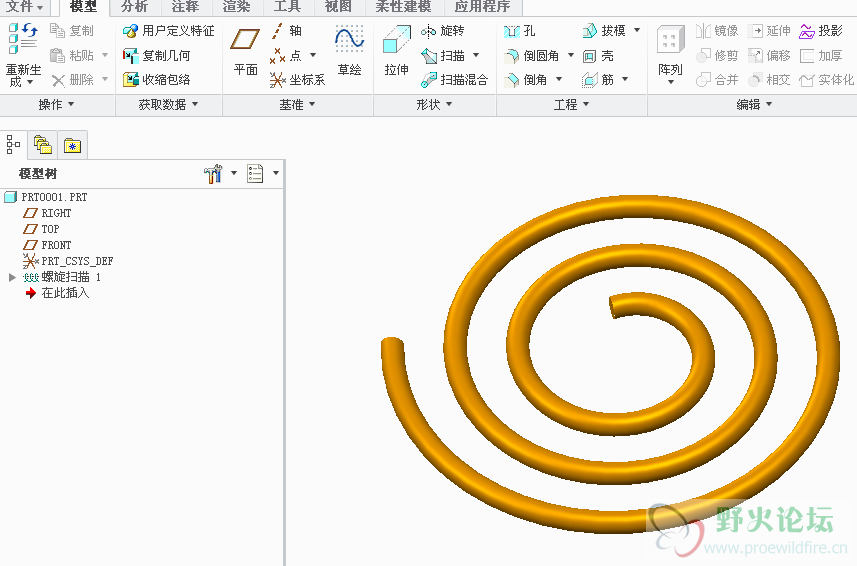The image size is (857, 566).
Task: Select the 坐标系 (Coordinate System) tool
Action: coord(297,80)
